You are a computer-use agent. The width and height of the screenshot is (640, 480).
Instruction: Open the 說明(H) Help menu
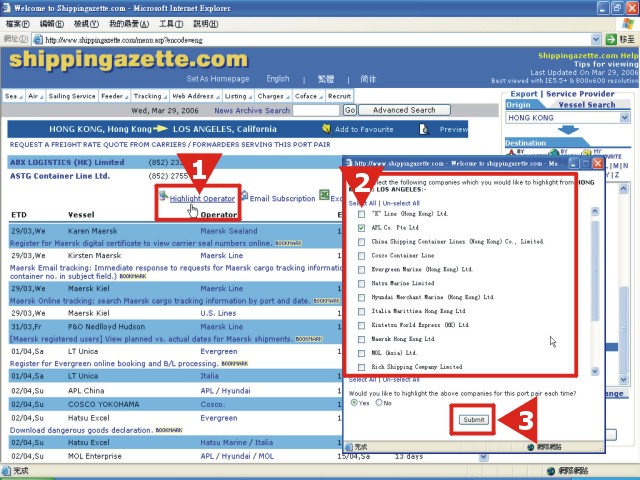click(x=205, y=24)
